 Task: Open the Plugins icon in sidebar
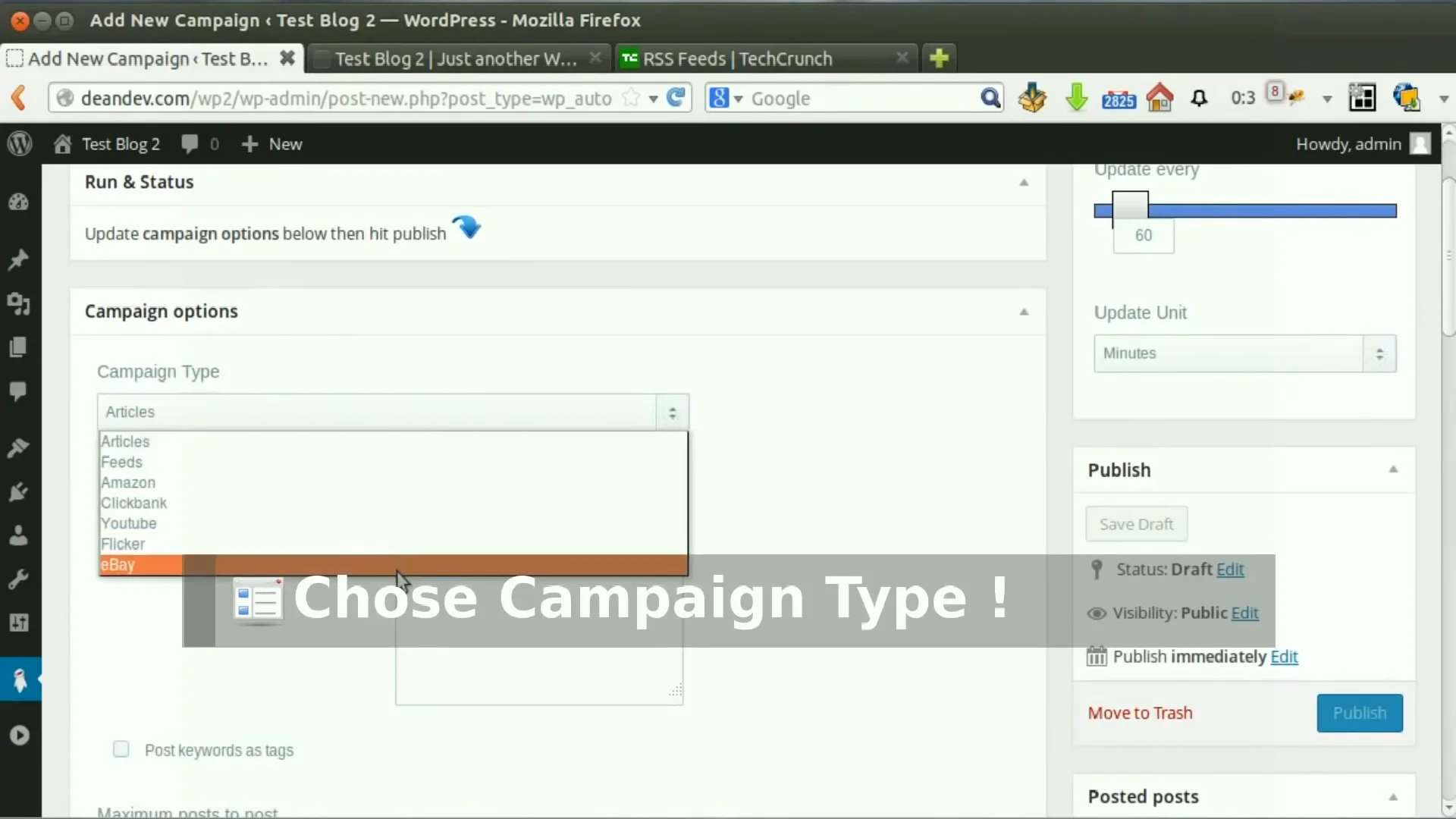[19, 492]
